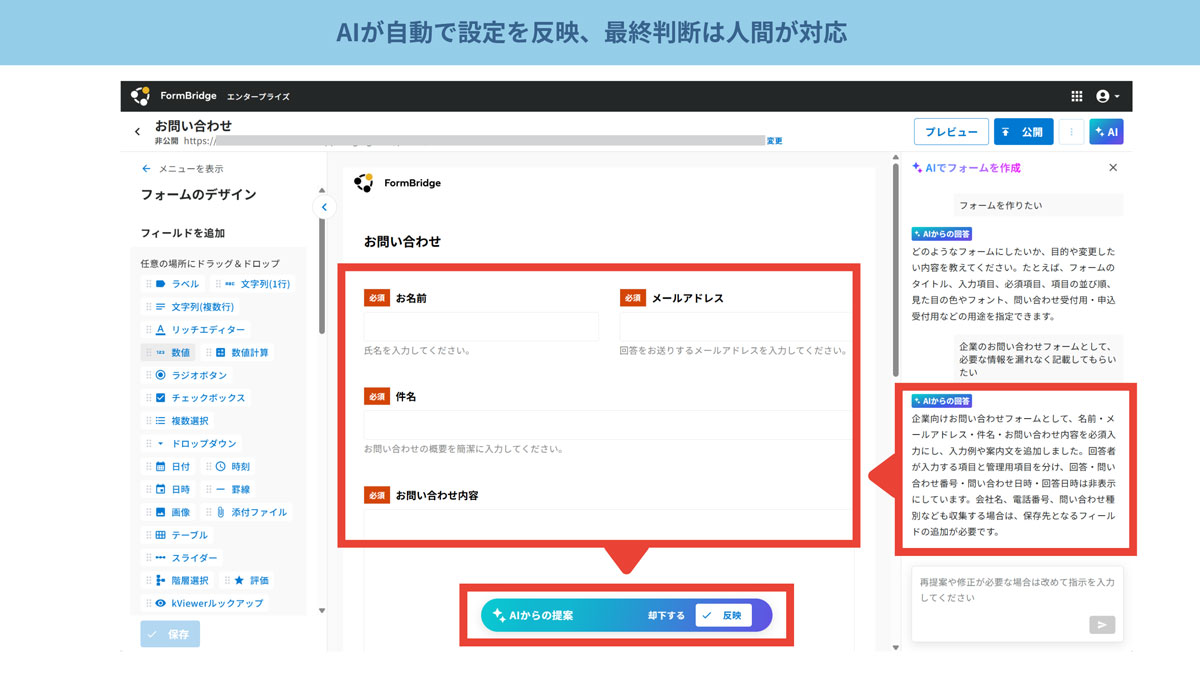The width and height of the screenshot is (1200, 675).
Task: Select the ラジオボタン field type
Action: (187, 375)
